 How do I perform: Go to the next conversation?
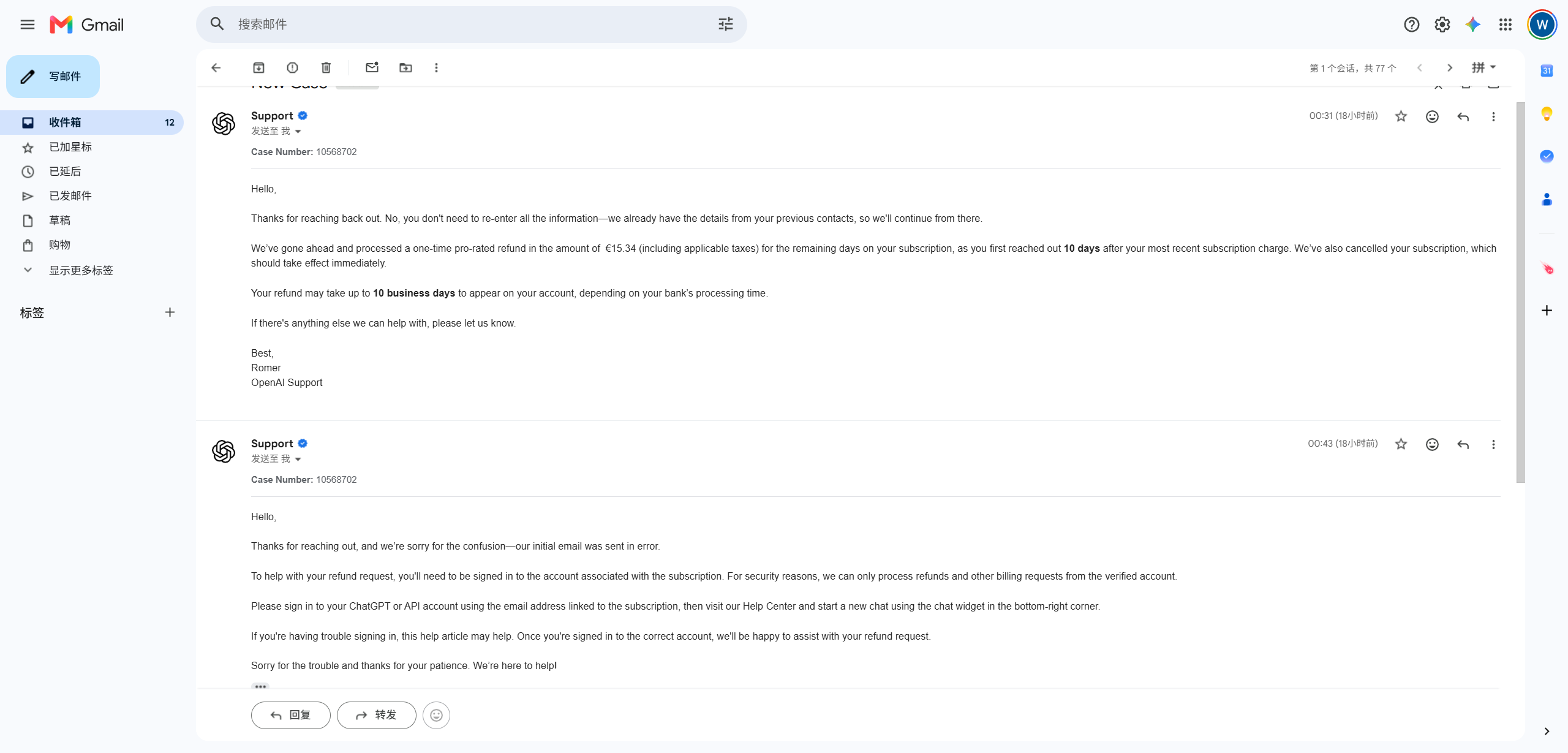coord(1449,67)
